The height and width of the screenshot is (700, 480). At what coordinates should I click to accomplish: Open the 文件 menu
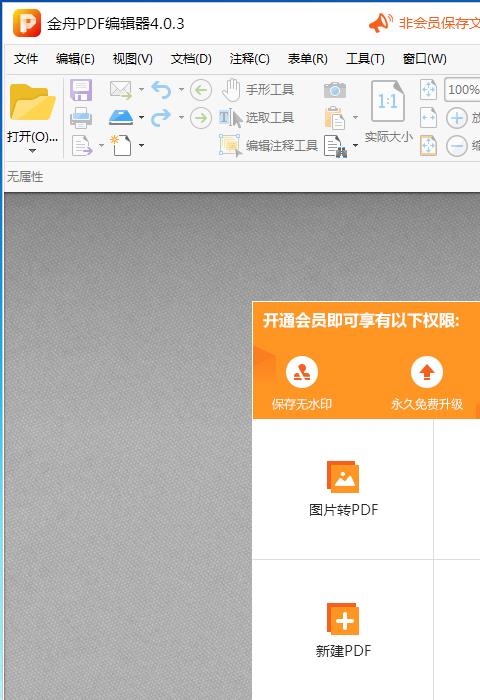tap(26, 58)
